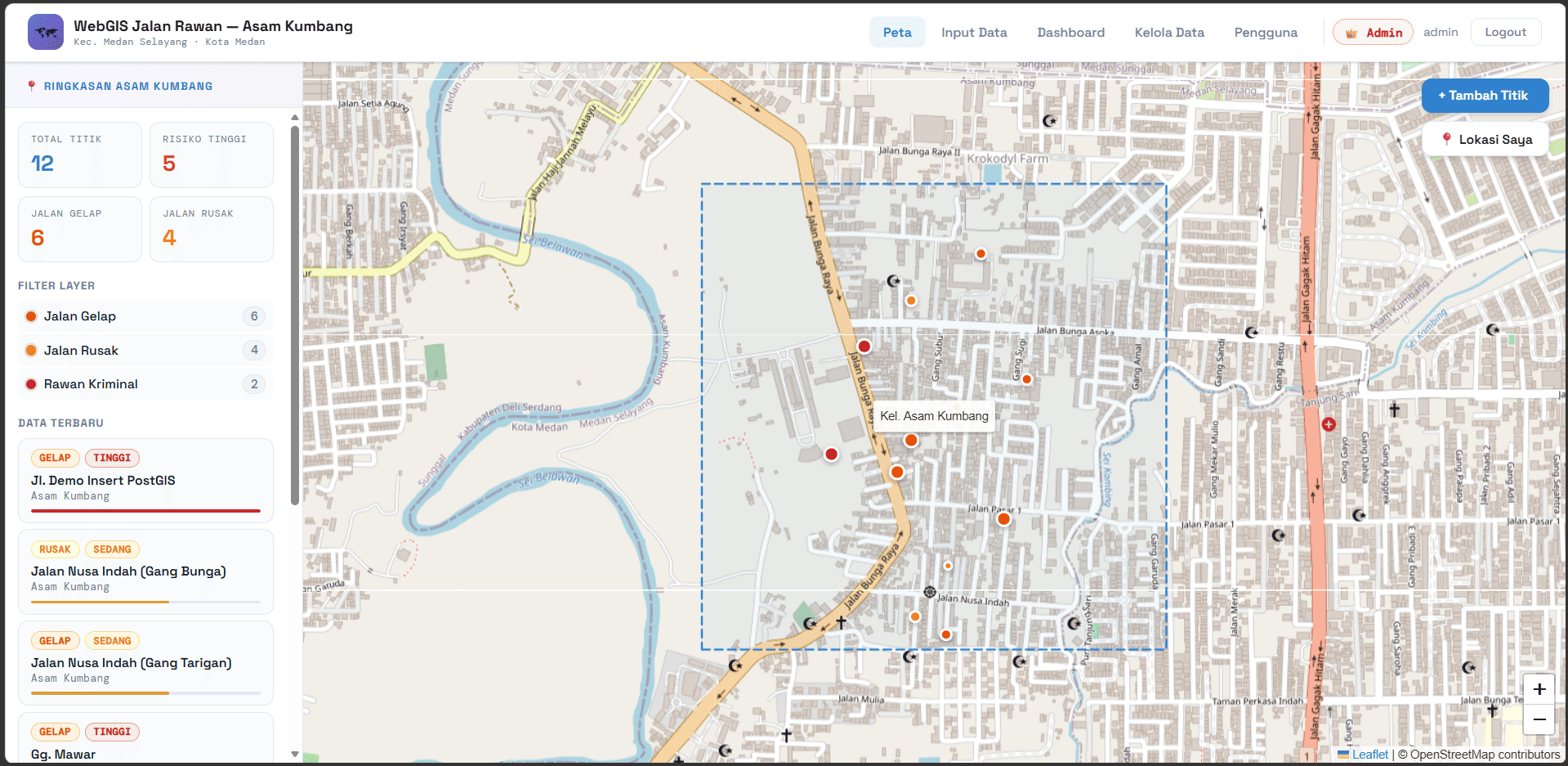Open the Leaflet attribution link
1568x766 pixels.
coord(1363,755)
